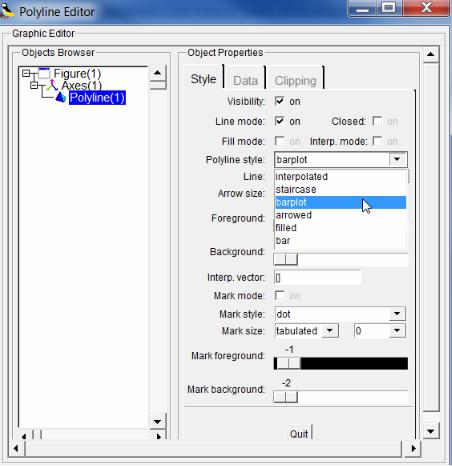This screenshot has width=452, height=466.
Task: Click Objects Browser scroll left arrow
Action: 24,436
